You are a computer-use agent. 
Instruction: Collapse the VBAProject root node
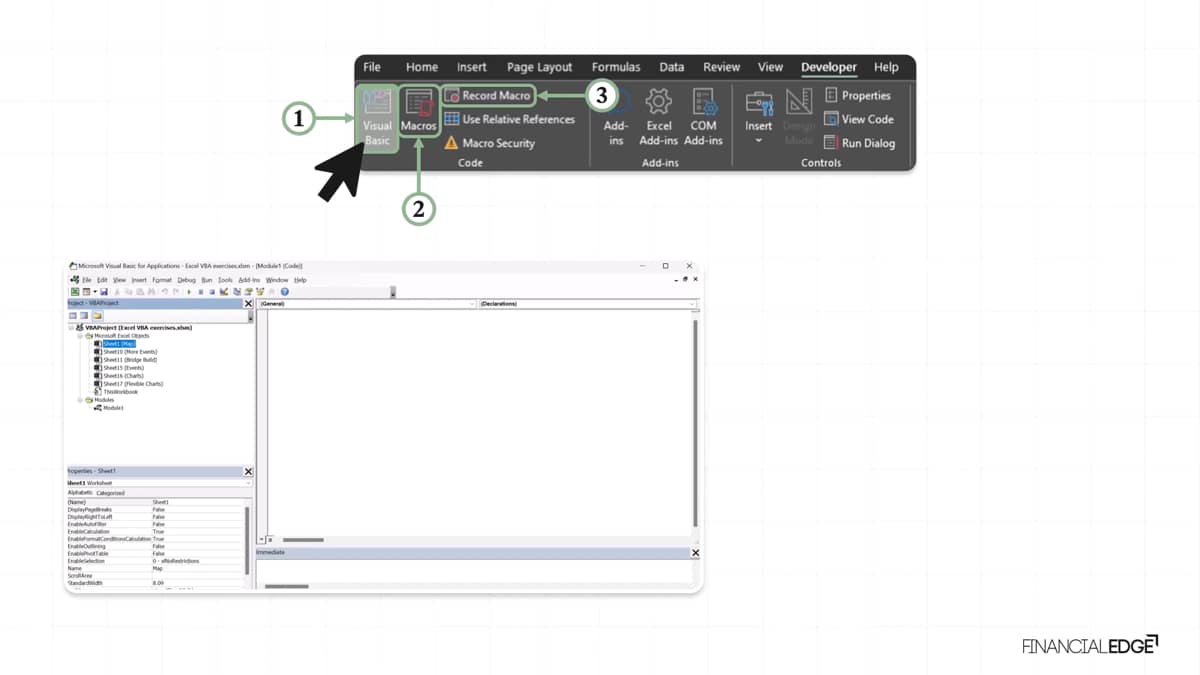71,328
